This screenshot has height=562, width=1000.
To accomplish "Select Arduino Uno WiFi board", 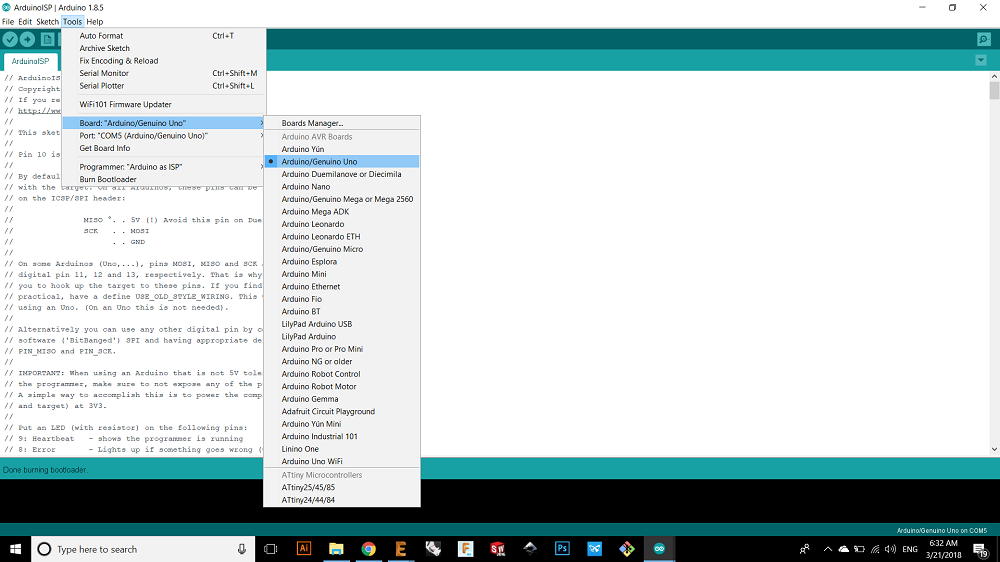I will click(342, 461).
